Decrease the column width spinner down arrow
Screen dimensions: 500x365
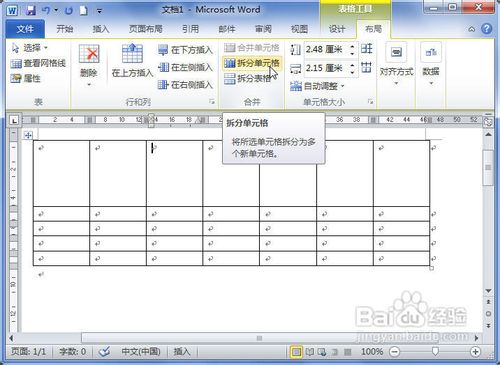(x=352, y=72)
